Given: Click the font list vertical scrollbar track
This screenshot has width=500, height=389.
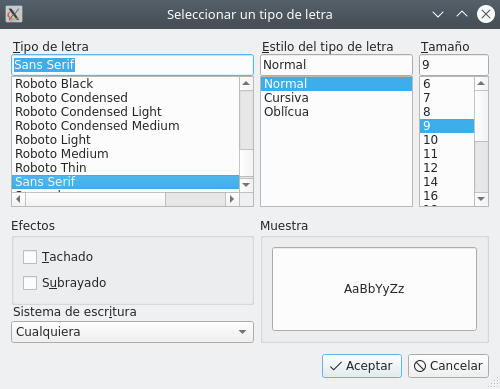Looking at the screenshot, I should pos(246,163).
